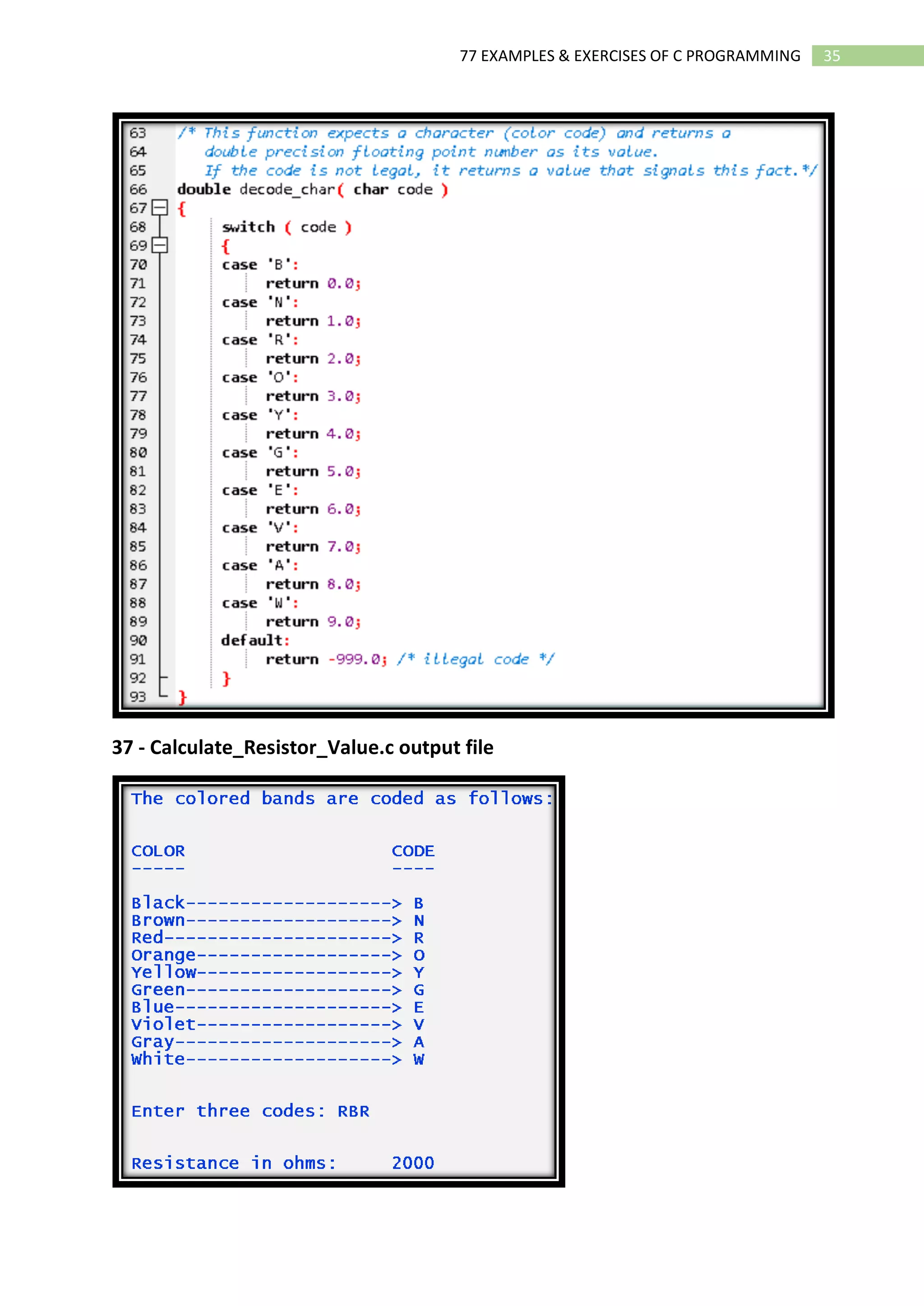Click the resistance value 2000
Screen dimensions: 924x1306
pyautogui.click(x=413, y=1163)
